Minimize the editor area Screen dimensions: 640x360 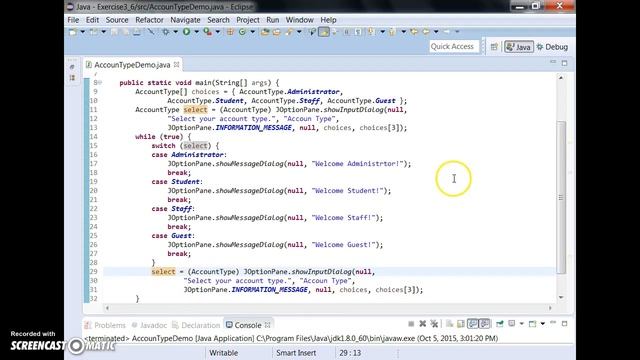click(553, 62)
